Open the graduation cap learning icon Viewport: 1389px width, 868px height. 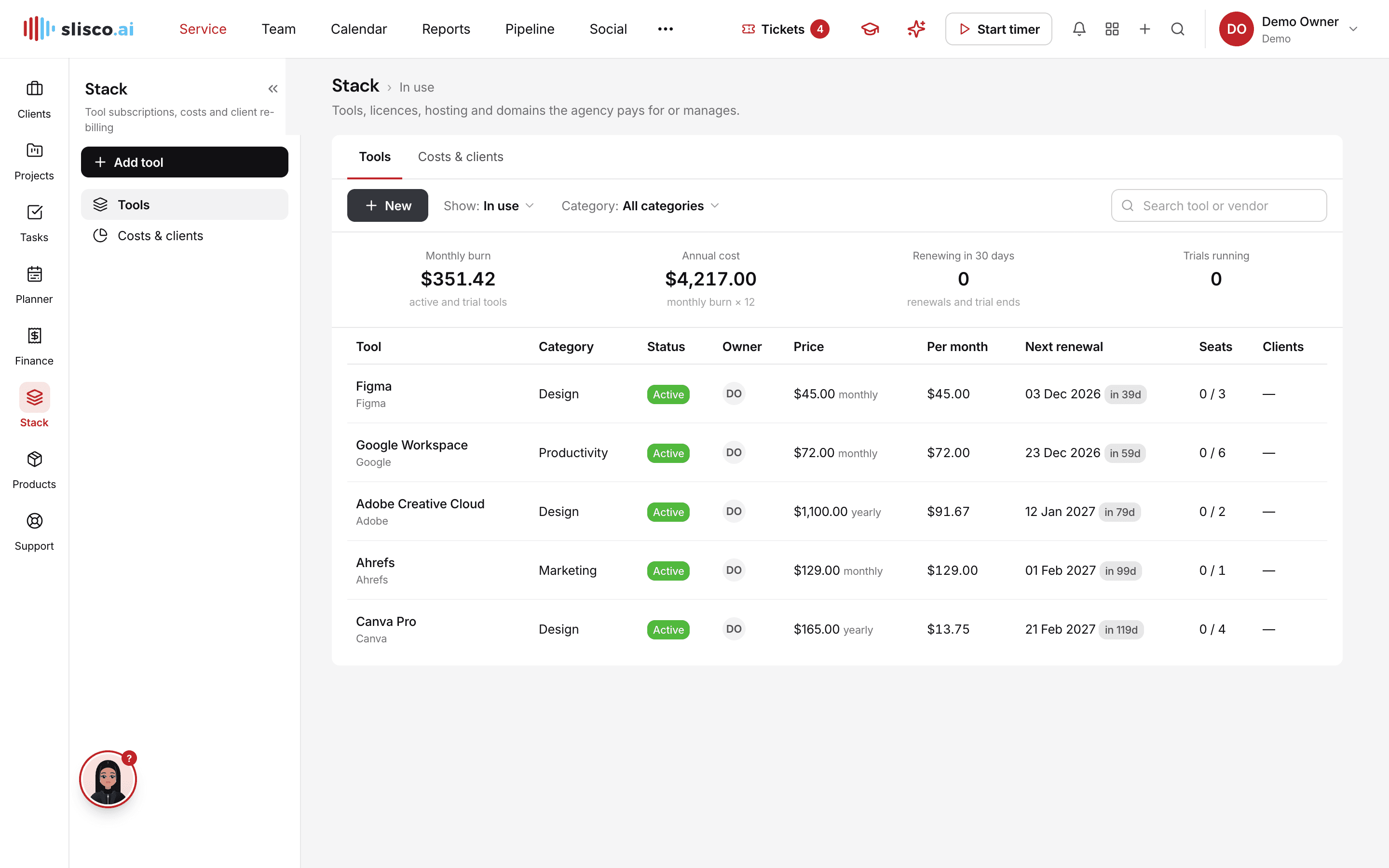coord(870,29)
